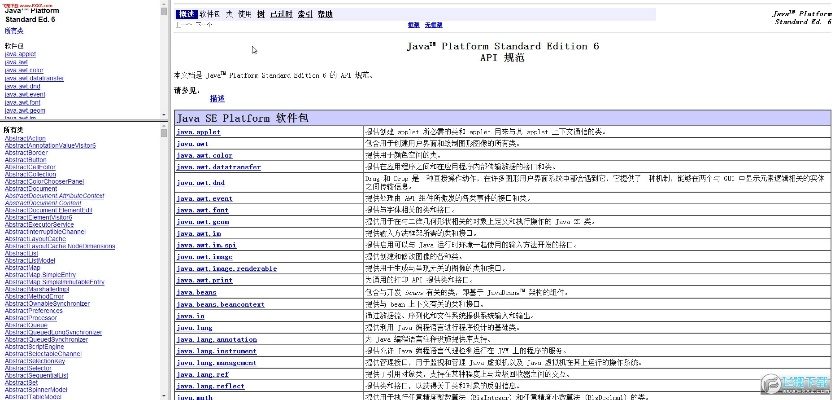Viewport: 835px width, 400px height.
Task: Open java.awt package in main table
Action: pos(192,144)
